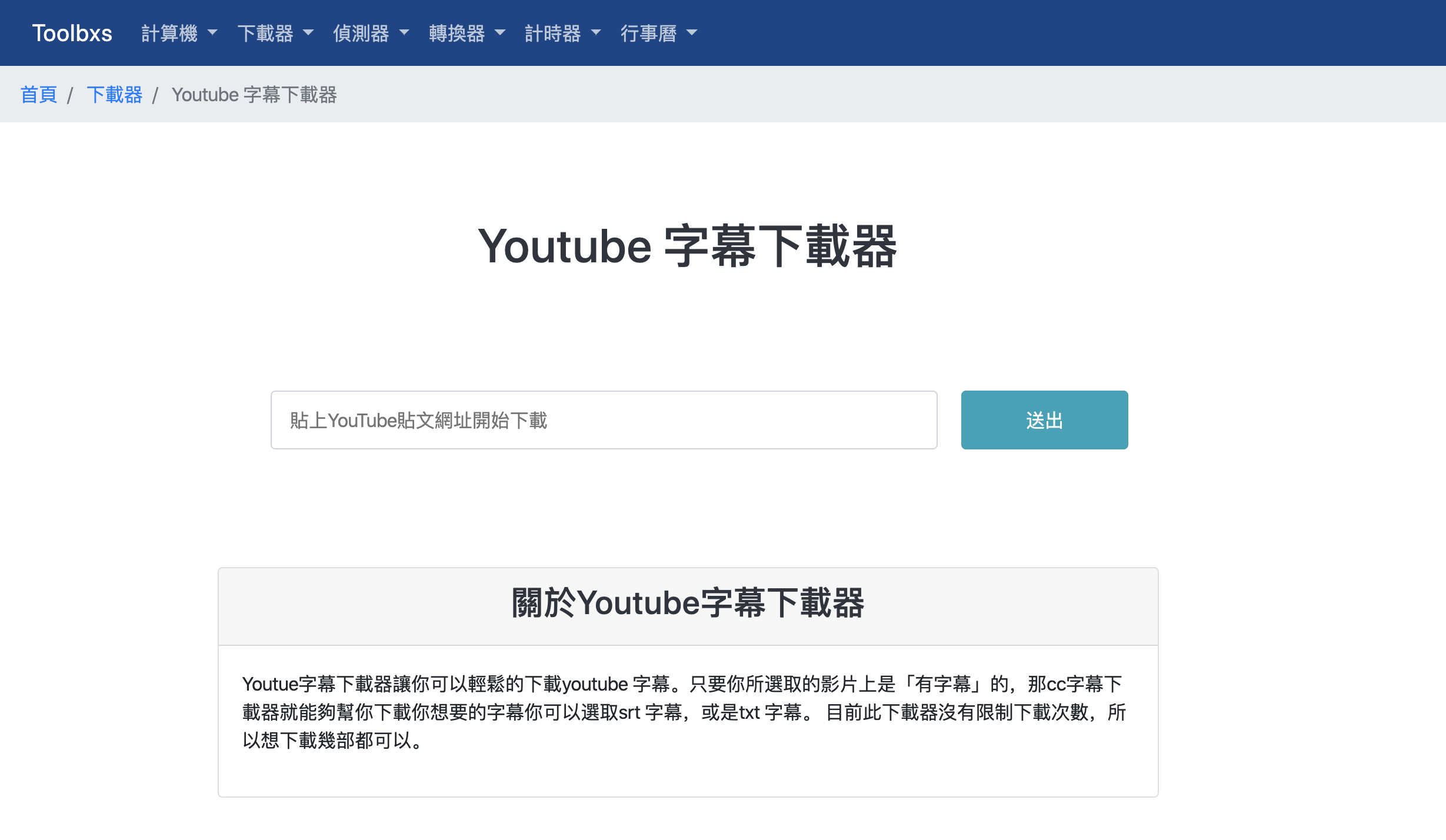Image resolution: width=1446 pixels, height=840 pixels.
Task: Expand the 下載器 navbar dropdown
Action: (x=275, y=33)
